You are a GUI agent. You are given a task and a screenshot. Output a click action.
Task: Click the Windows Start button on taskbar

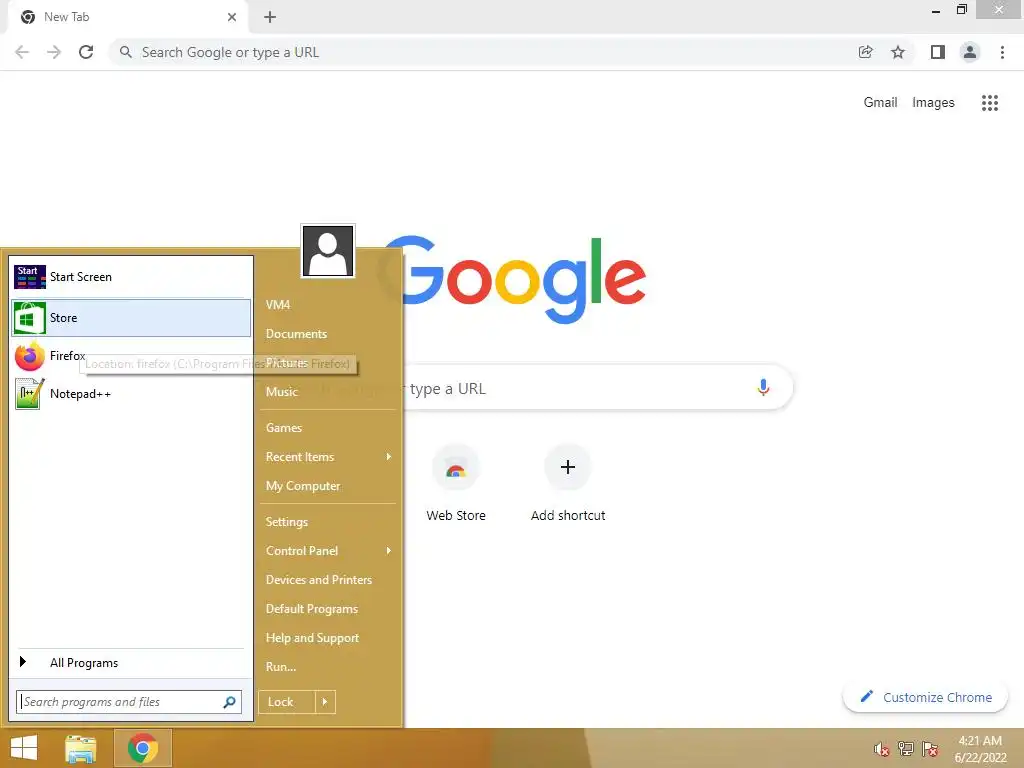[24, 748]
